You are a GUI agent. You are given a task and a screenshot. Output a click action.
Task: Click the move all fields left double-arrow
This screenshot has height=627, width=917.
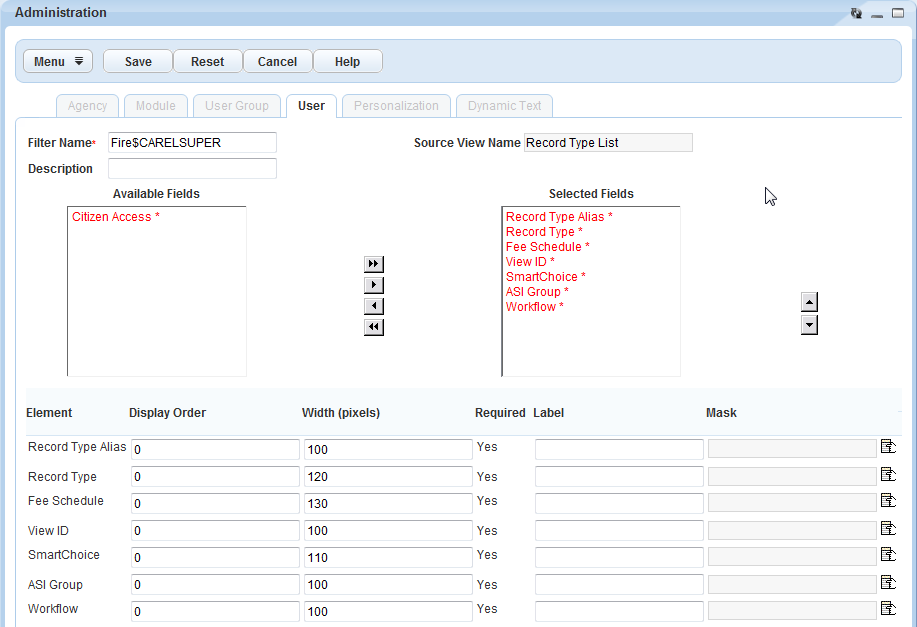click(x=374, y=327)
